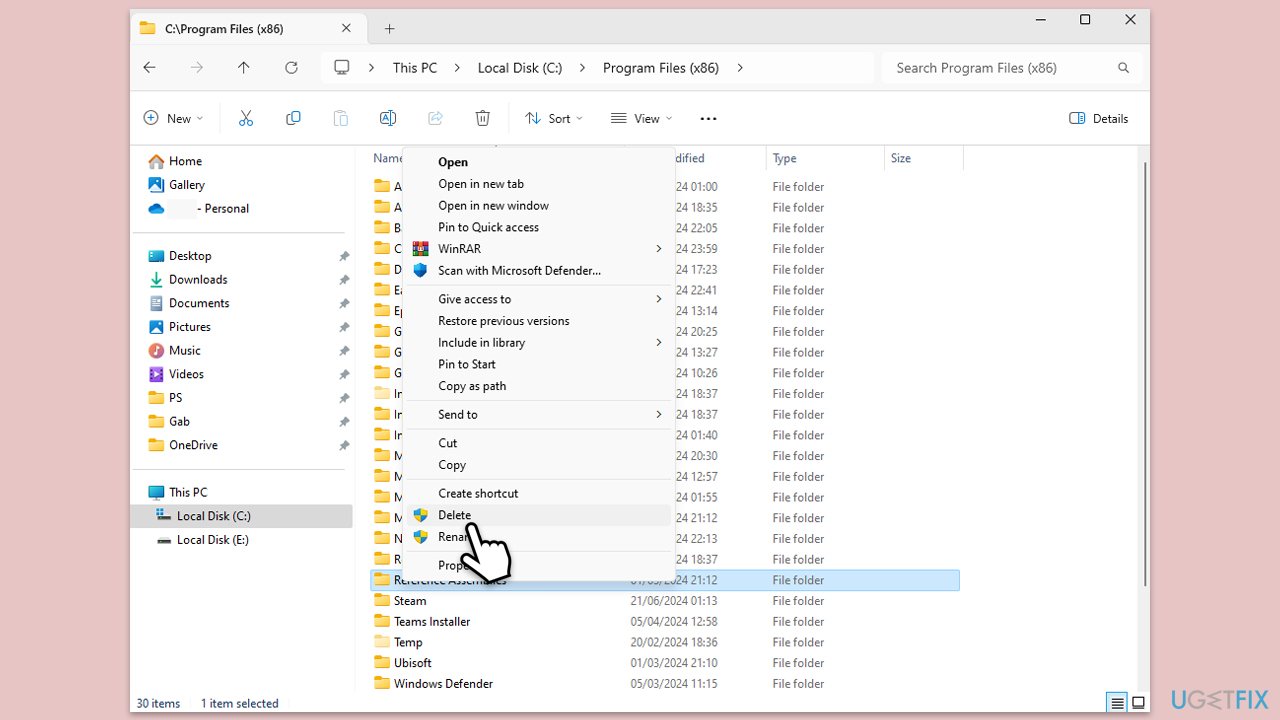The height and width of the screenshot is (720, 1280).
Task: Open the Sort dropdown
Action: (x=553, y=118)
